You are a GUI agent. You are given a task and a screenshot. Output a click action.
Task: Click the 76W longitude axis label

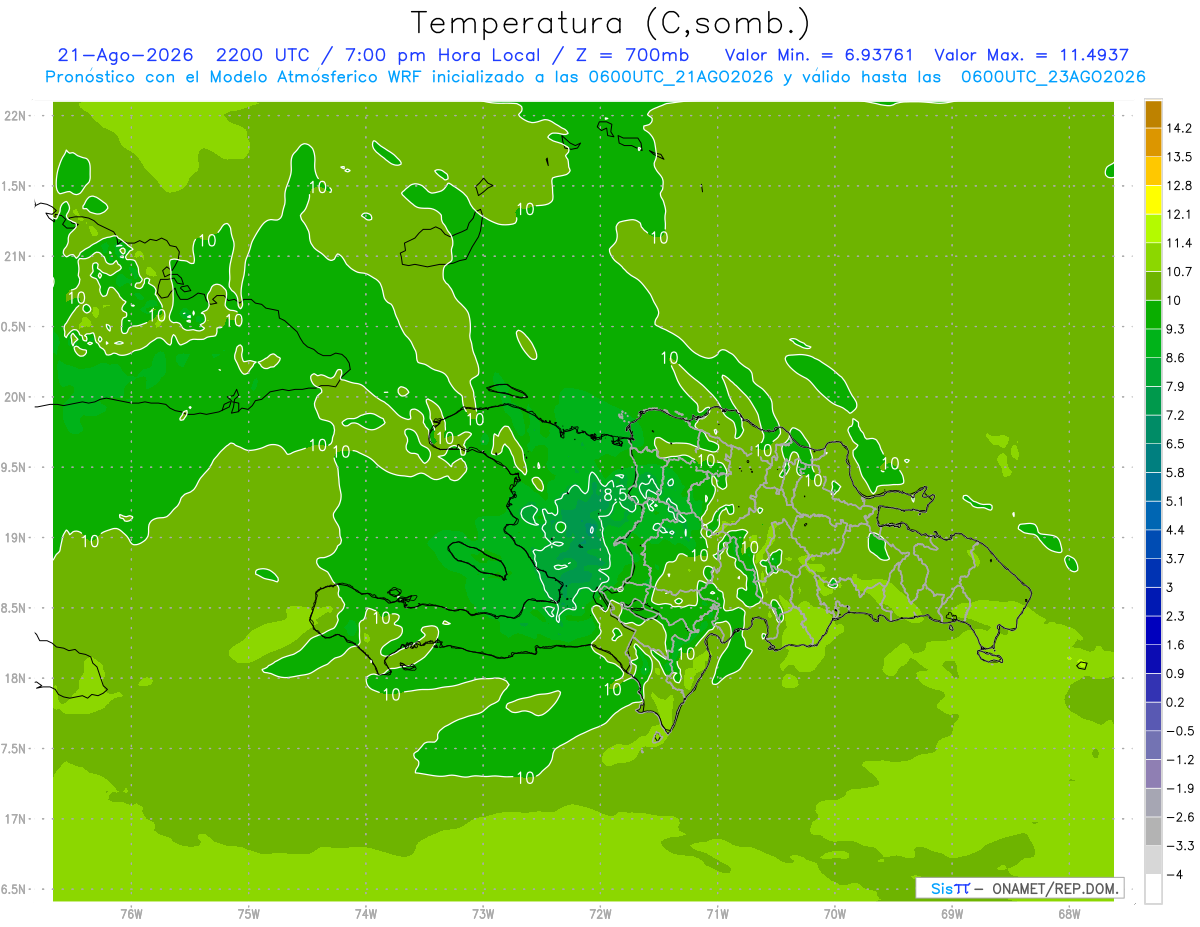click(131, 913)
